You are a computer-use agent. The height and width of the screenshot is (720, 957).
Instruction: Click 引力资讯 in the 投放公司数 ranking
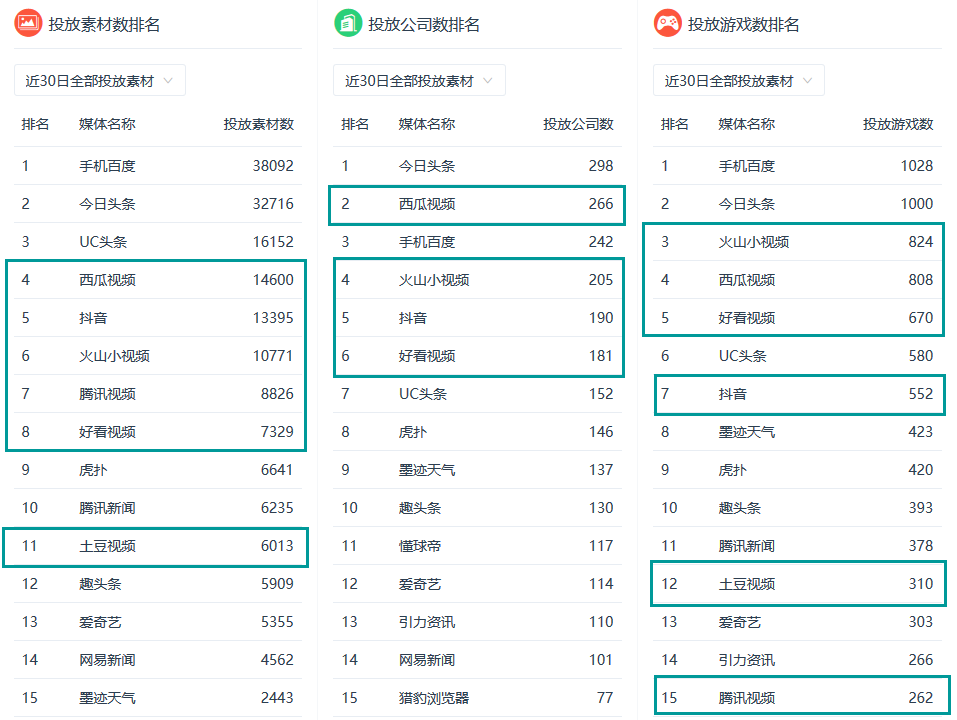pyautogui.click(x=427, y=622)
